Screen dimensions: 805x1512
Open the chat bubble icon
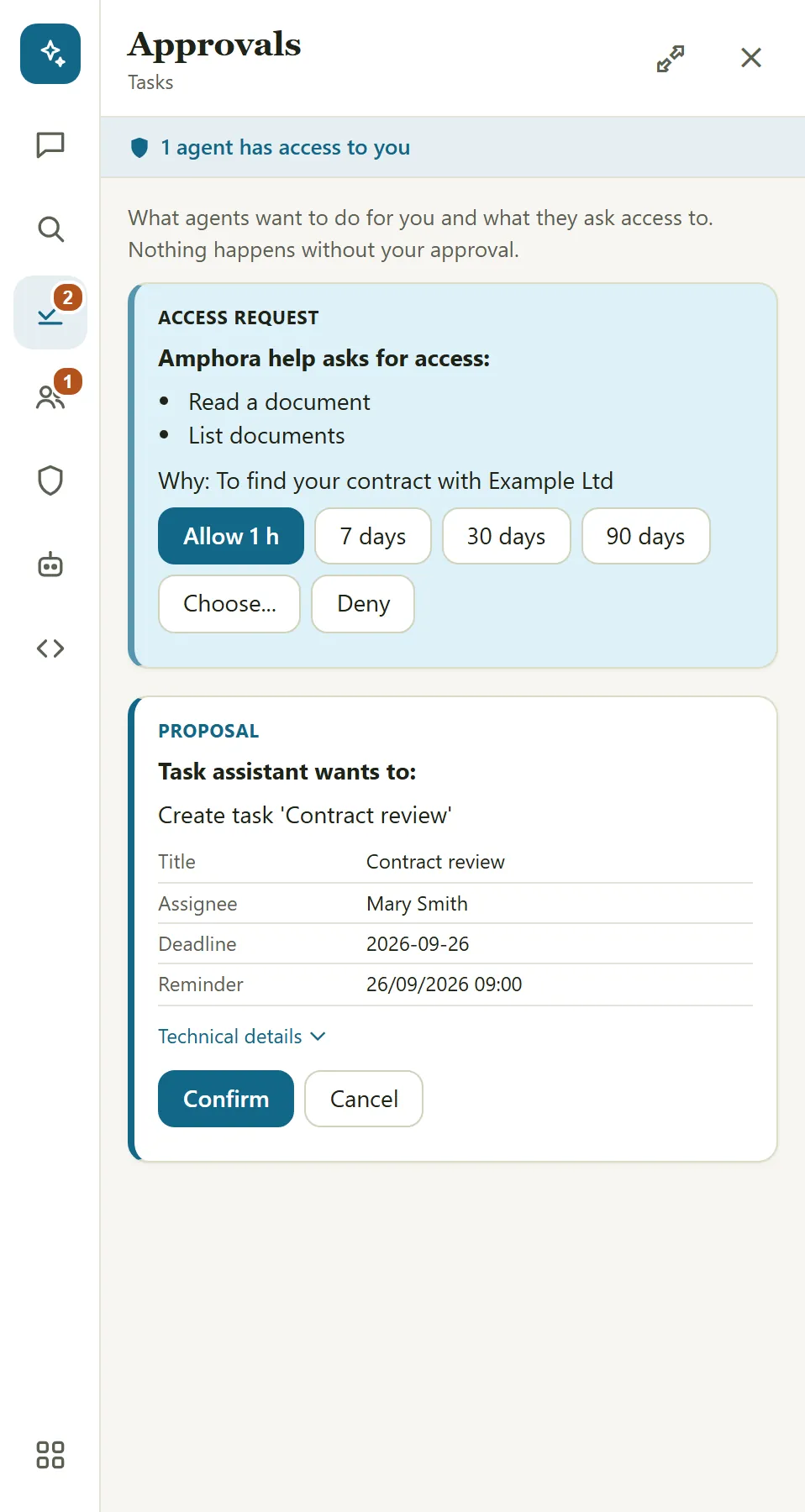[50, 144]
